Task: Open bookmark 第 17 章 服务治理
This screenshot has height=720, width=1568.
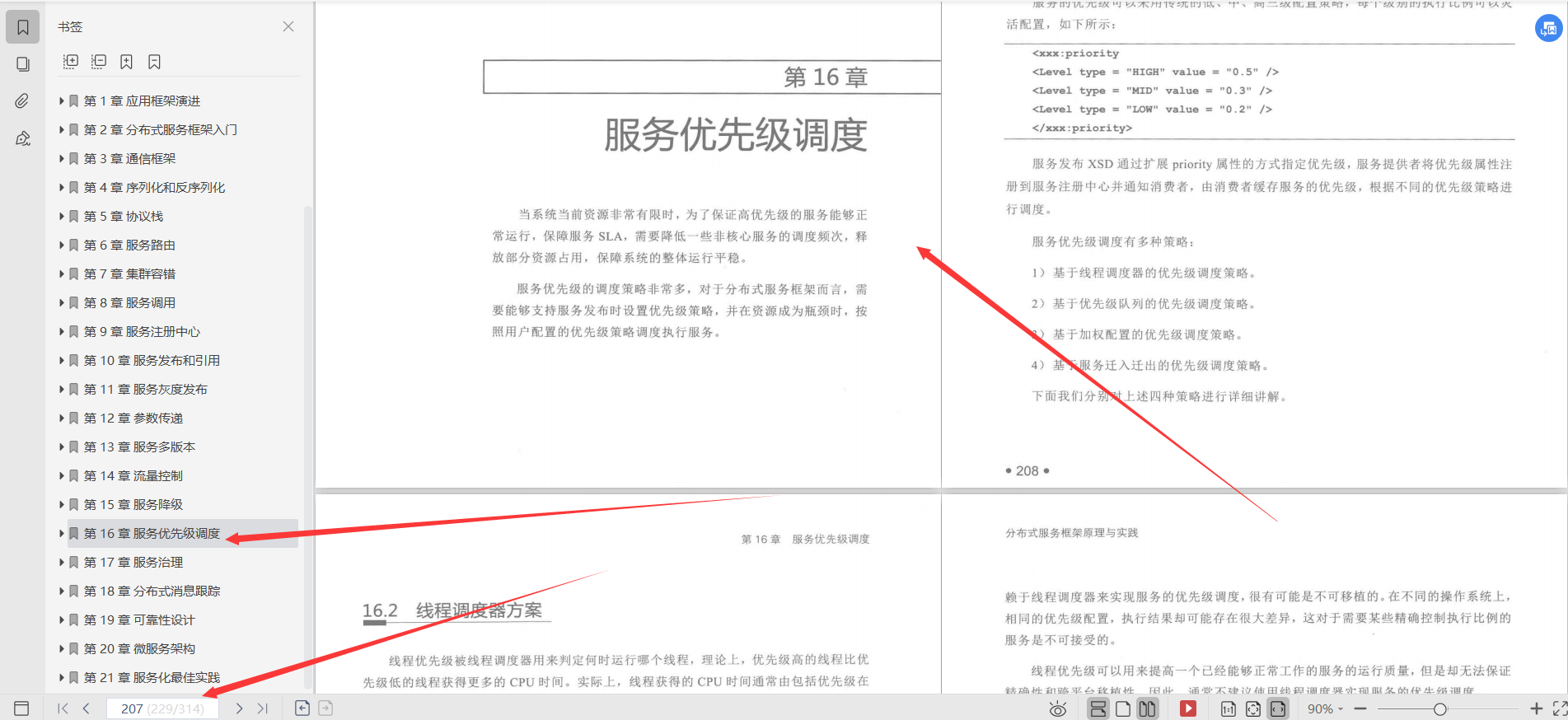Action: click(133, 562)
